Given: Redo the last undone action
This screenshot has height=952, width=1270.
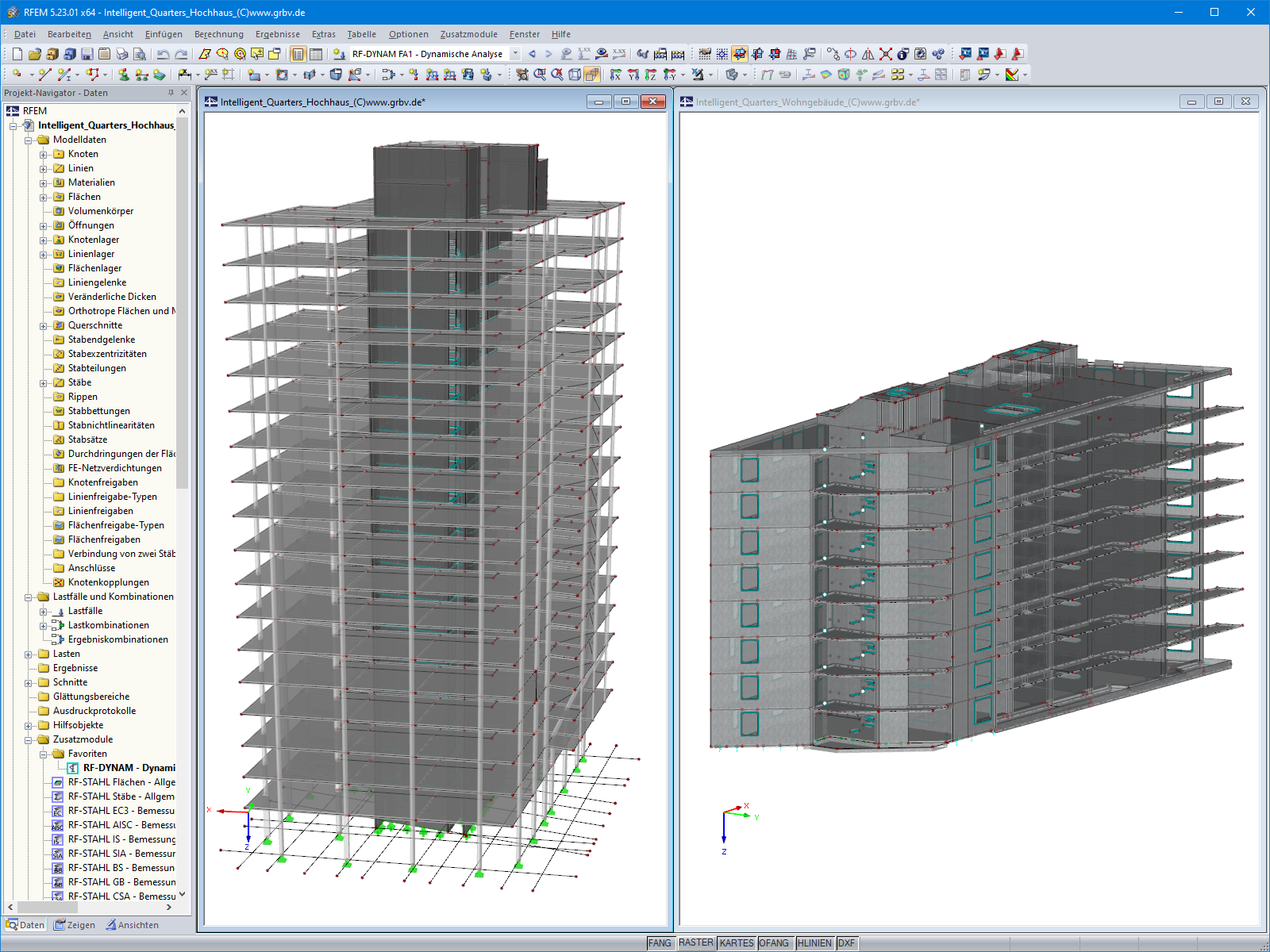Looking at the screenshot, I should click(181, 54).
